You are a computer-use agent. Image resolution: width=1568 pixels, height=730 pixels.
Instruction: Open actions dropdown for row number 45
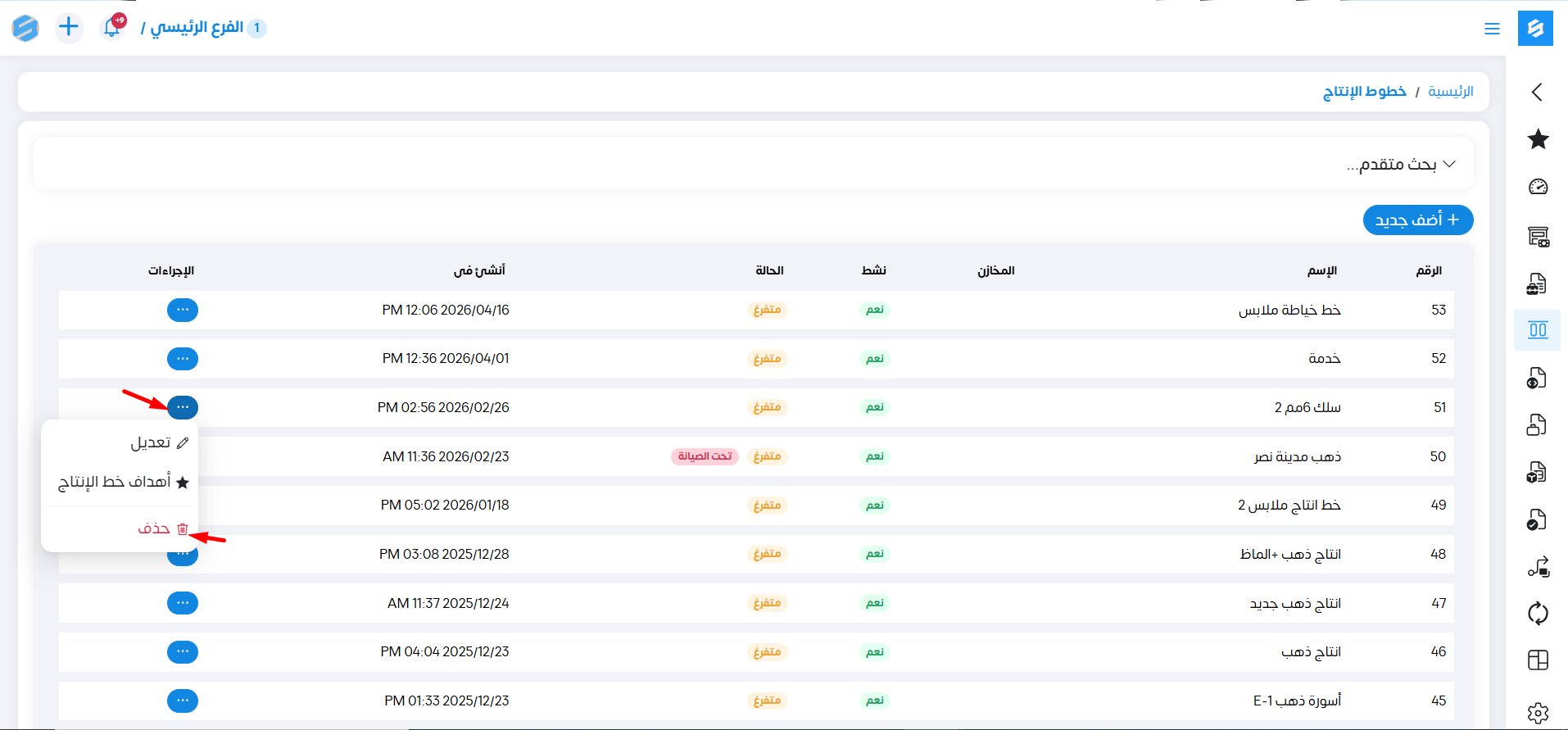coord(183,701)
